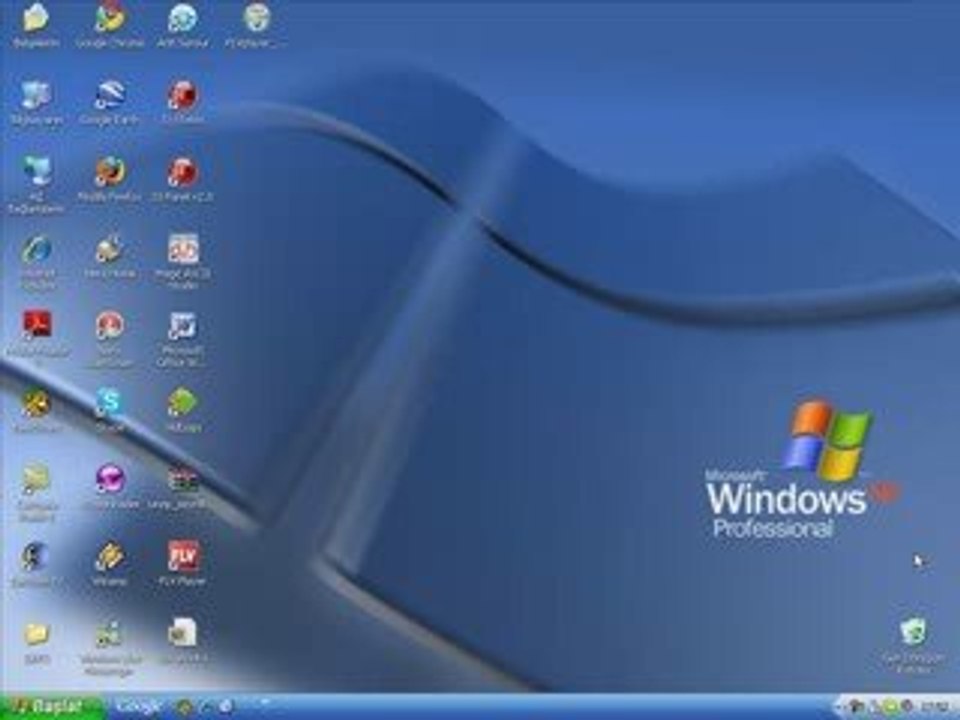This screenshot has height=720, width=960.
Task: Open the network connections monitor icon
Action: pyautogui.click(x=36, y=171)
